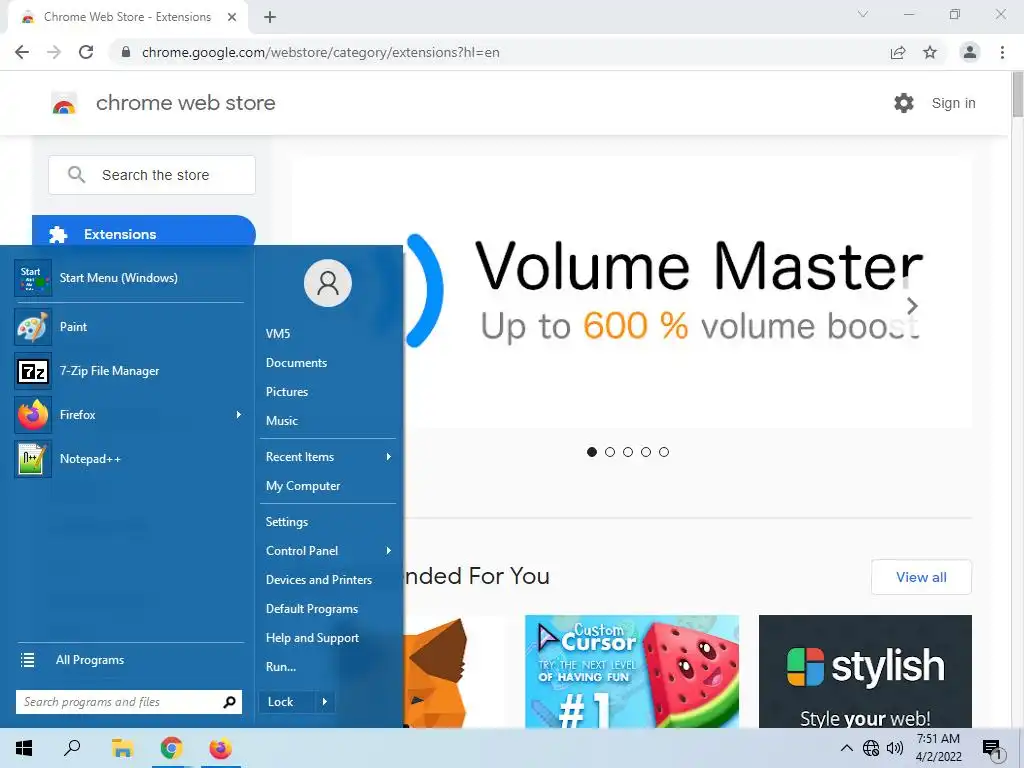Click the magnifier in the start menu search box
This screenshot has height=768, width=1024.
click(x=229, y=702)
